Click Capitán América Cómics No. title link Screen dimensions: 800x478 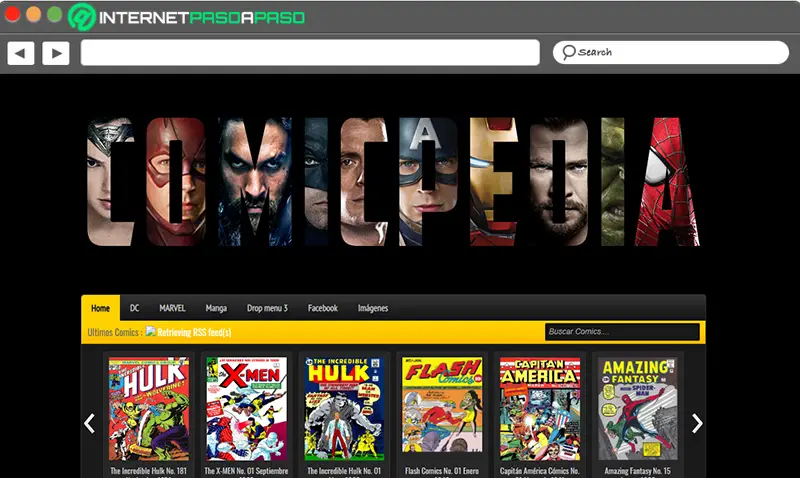[540, 471]
